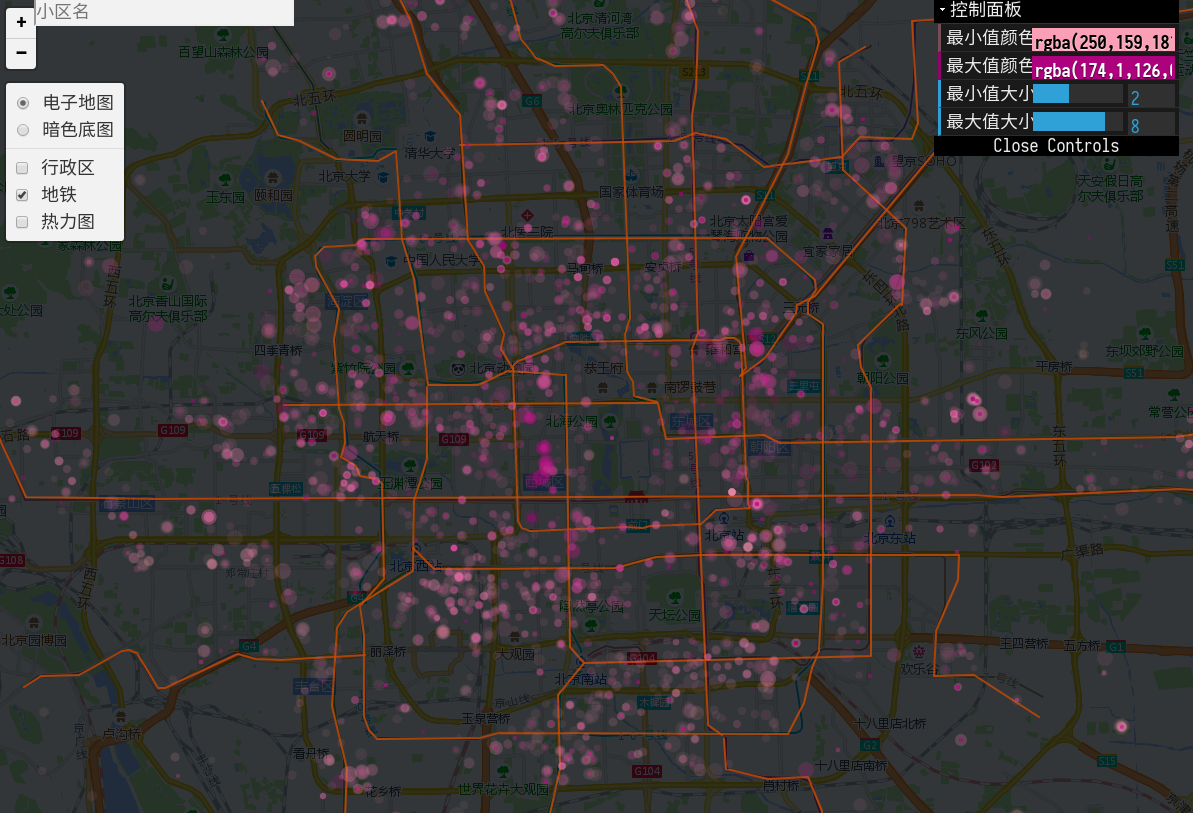
Task: Select the 电子地图 basemap radio button
Action: 23,103
